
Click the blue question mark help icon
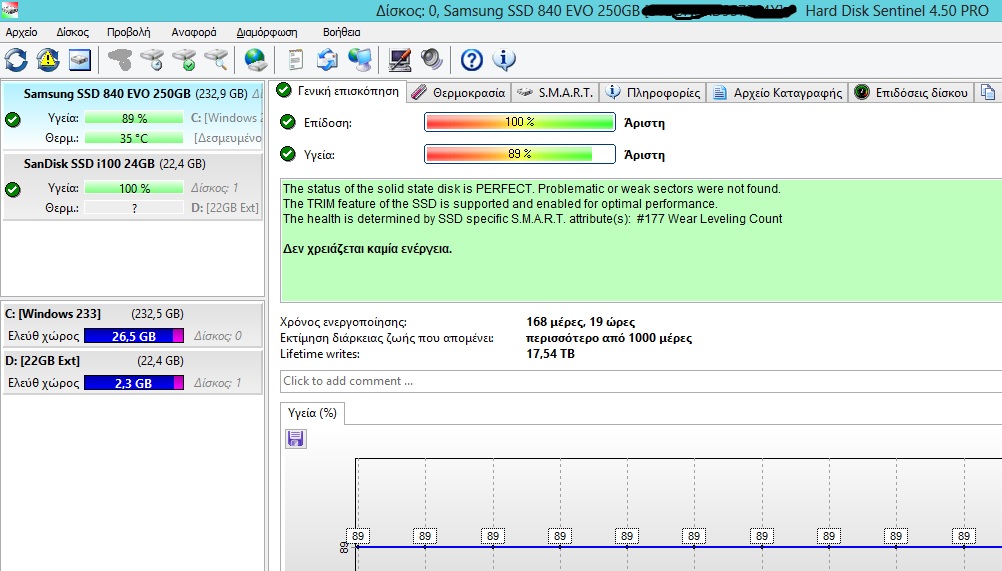[472, 60]
